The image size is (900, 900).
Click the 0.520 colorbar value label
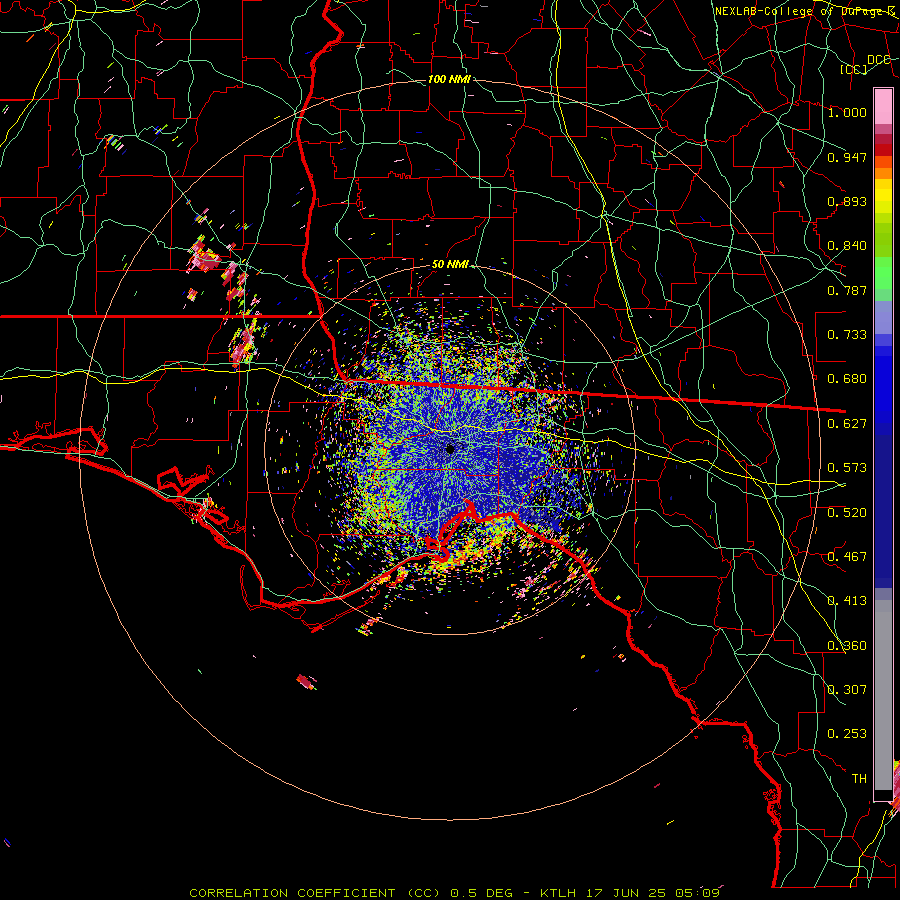point(847,513)
